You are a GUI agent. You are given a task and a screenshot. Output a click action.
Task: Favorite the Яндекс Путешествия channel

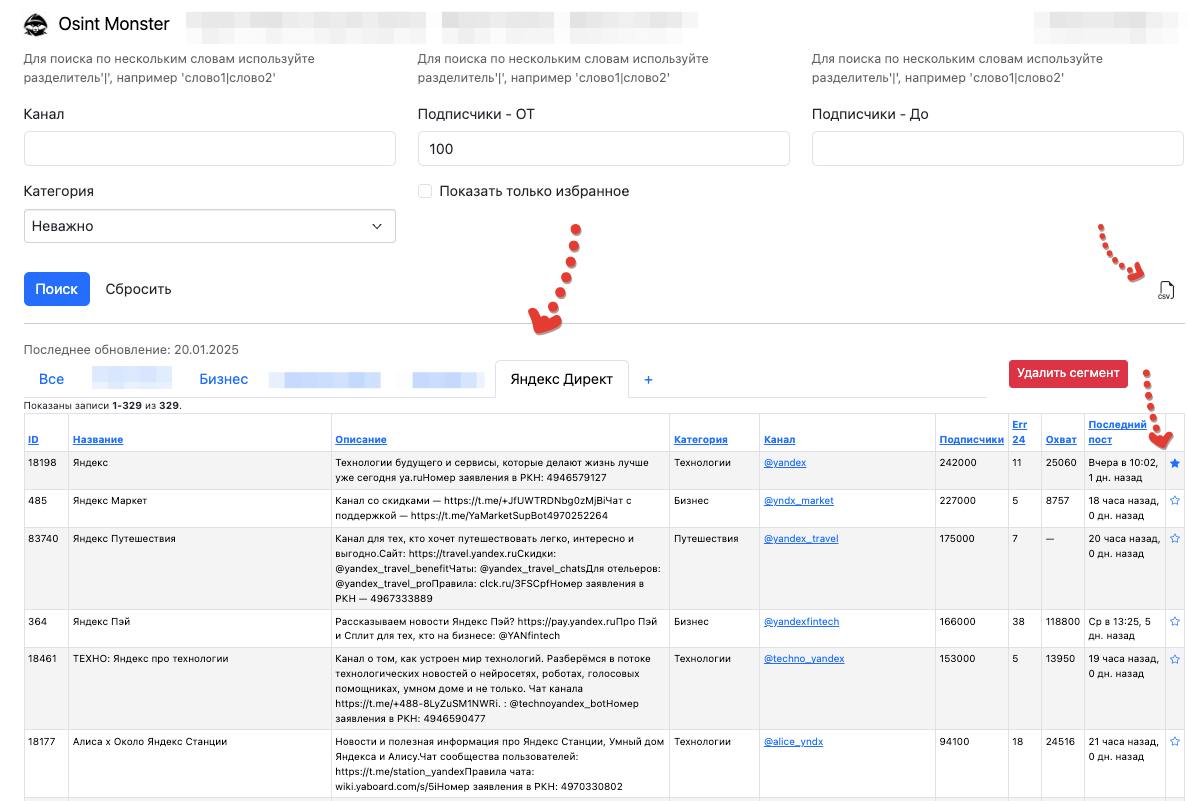point(1174,538)
